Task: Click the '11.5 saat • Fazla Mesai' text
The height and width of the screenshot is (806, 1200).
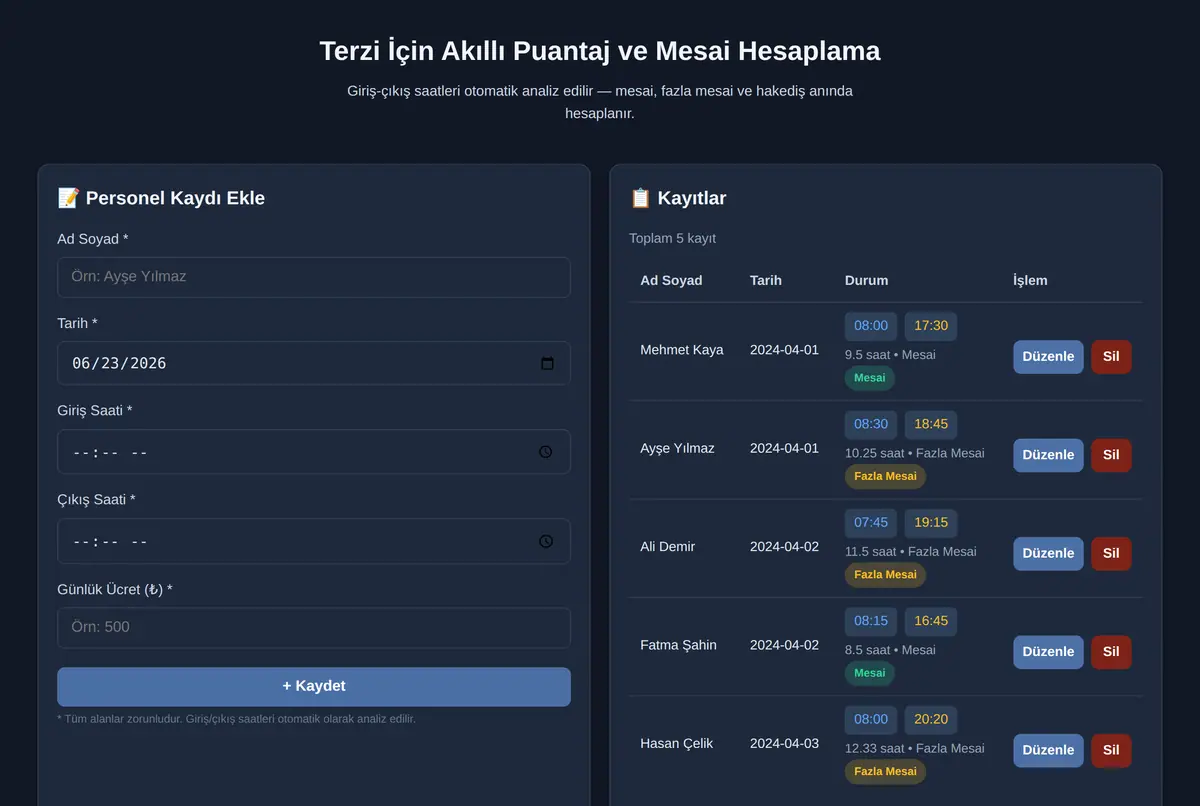Action: point(911,552)
